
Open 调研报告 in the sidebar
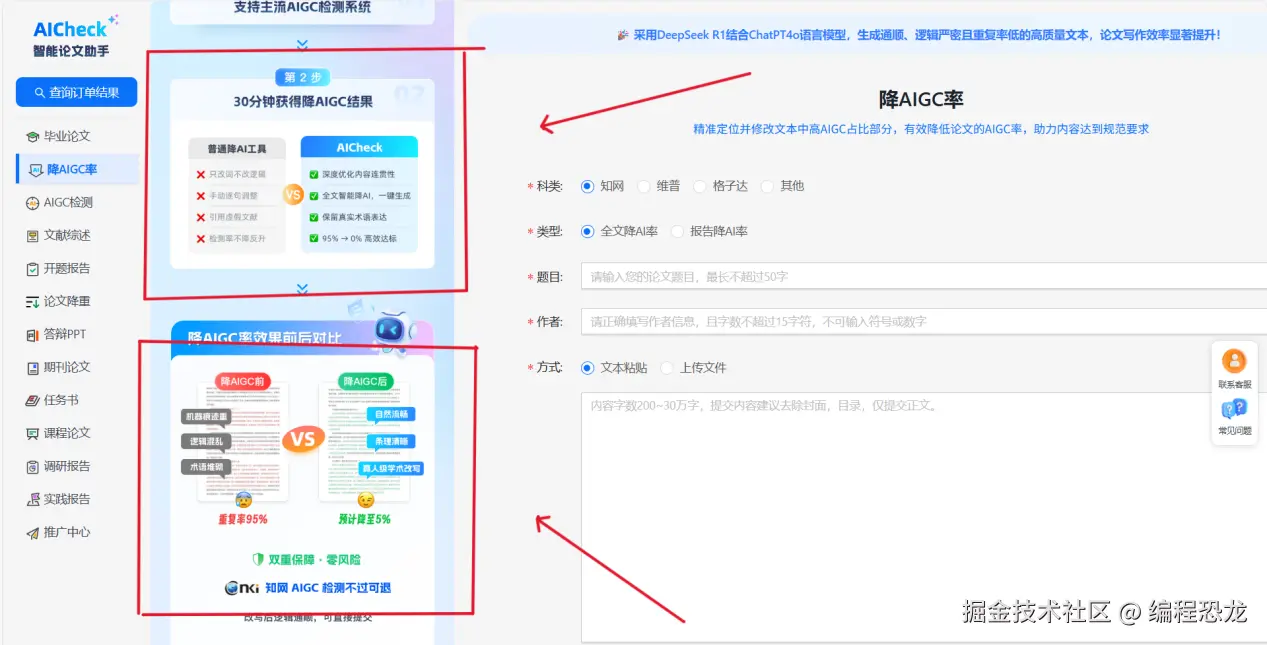pyautogui.click(x=66, y=466)
